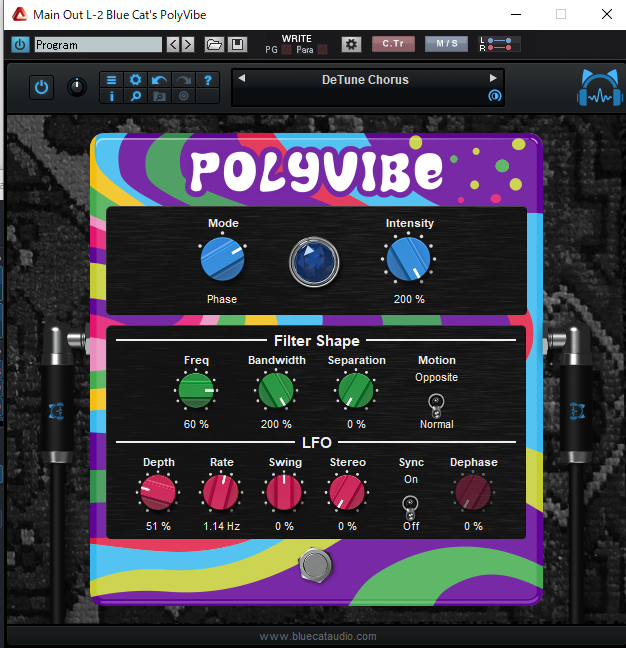
Task: Select next preset with right triangle
Action: click(493, 78)
